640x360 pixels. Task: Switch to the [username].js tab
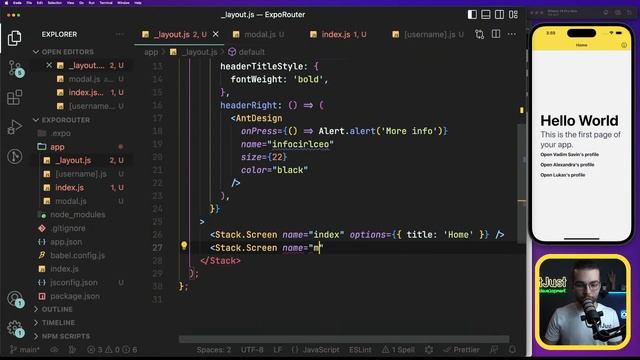pyautogui.click(x=429, y=35)
